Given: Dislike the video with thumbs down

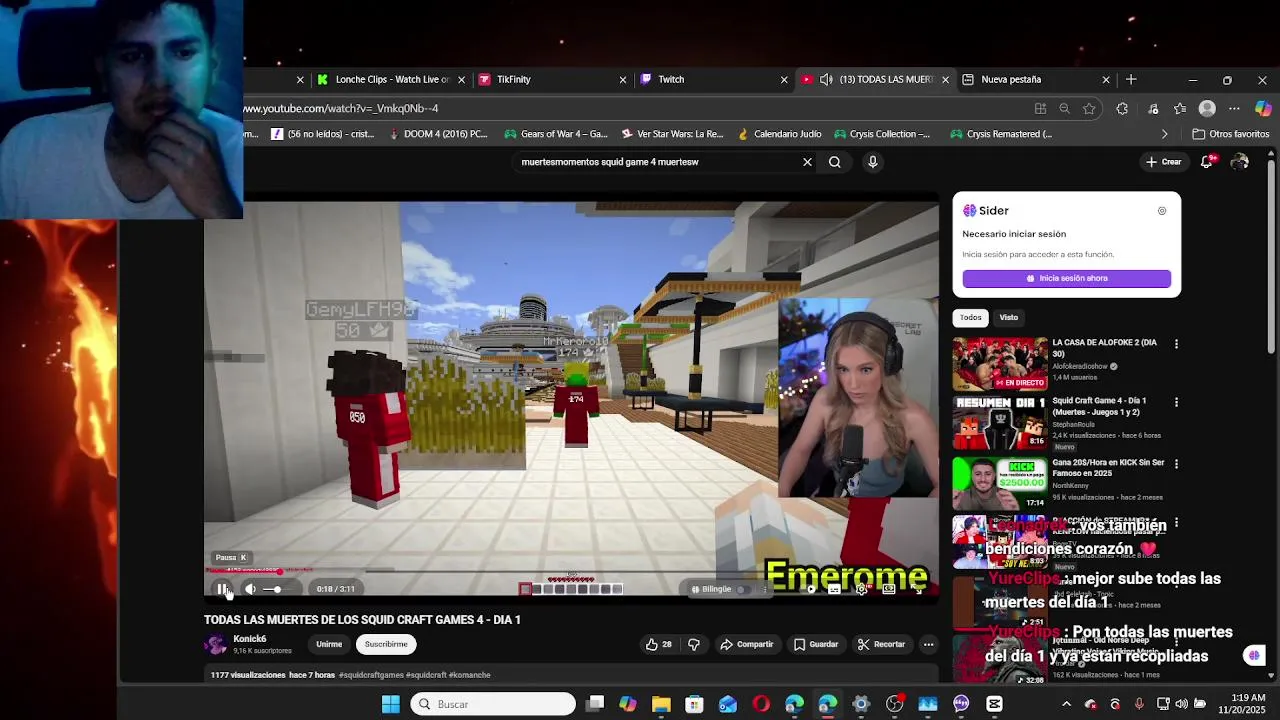Looking at the screenshot, I should point(693,645).
